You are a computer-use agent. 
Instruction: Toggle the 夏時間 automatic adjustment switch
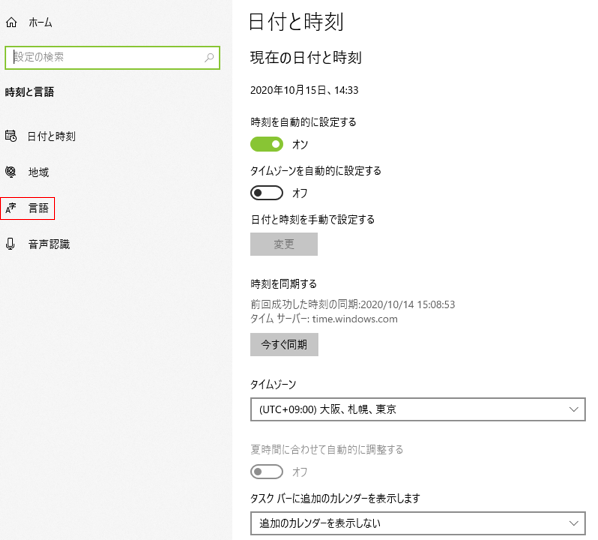click(x=267, y=472)
